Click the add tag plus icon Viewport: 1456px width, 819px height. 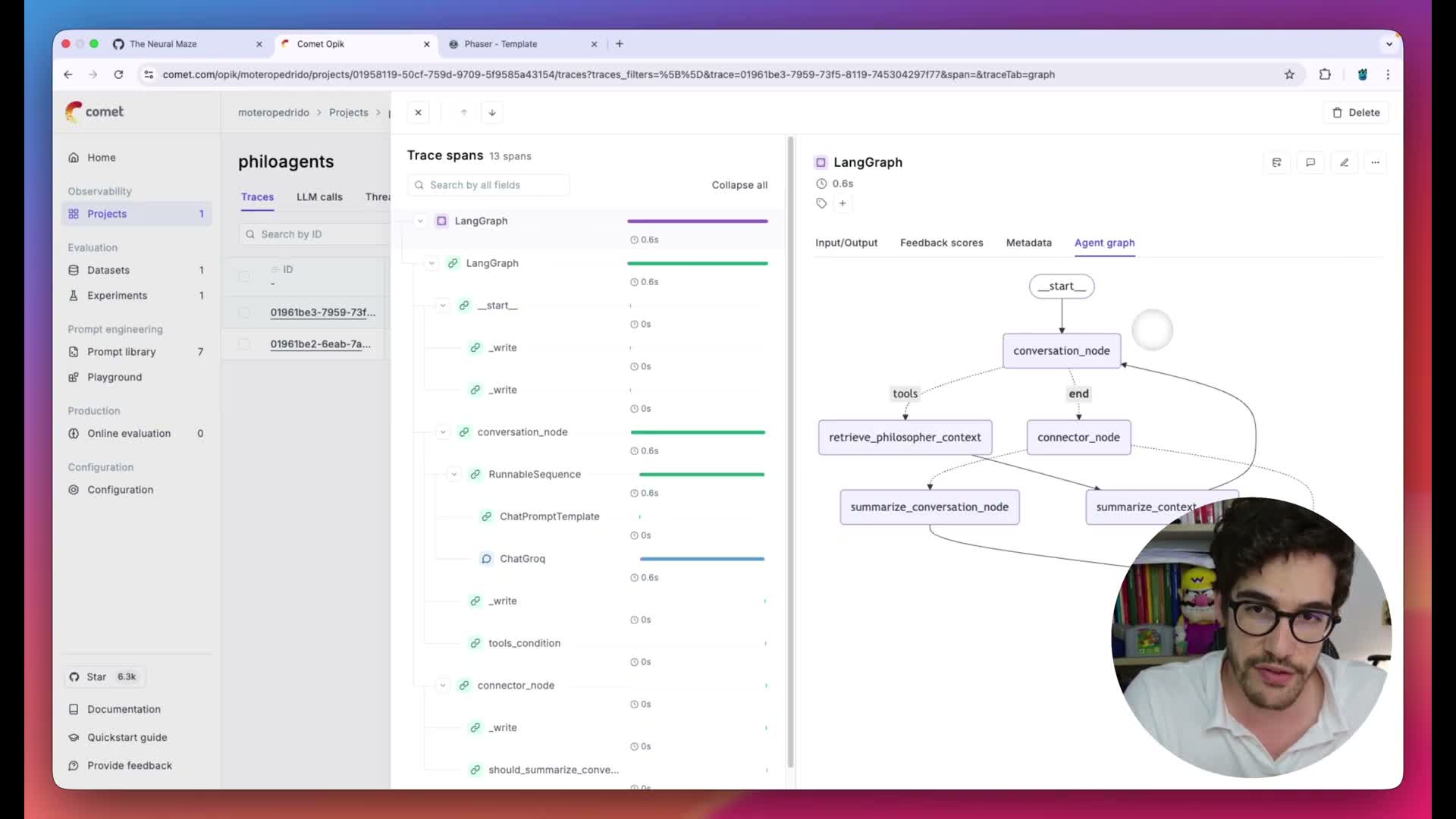(x=843, y=203)
